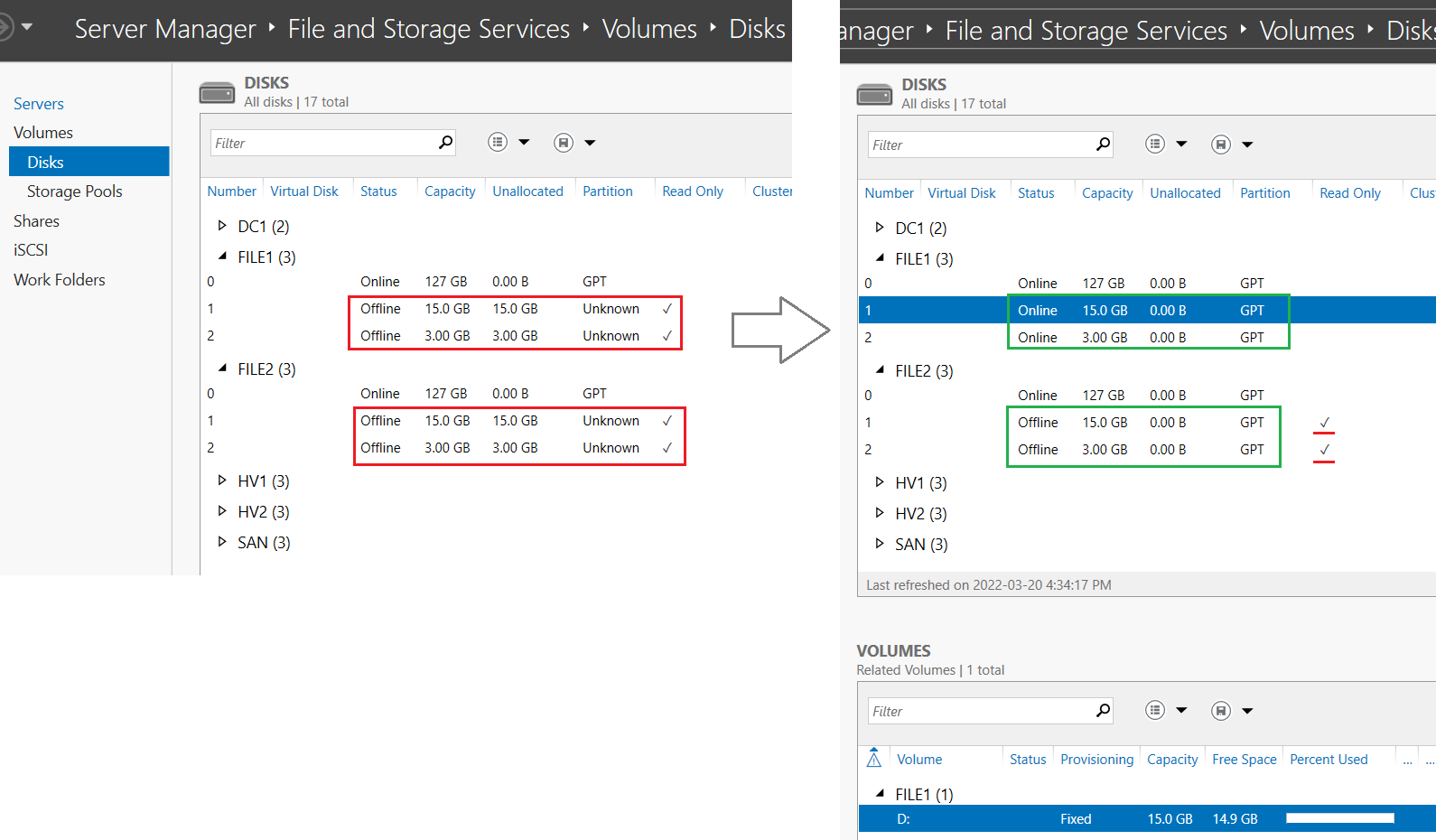This screenshot has height=840, width=1436.
Task: Click the save query icon in left Disks toolbar
Action: 564,143
